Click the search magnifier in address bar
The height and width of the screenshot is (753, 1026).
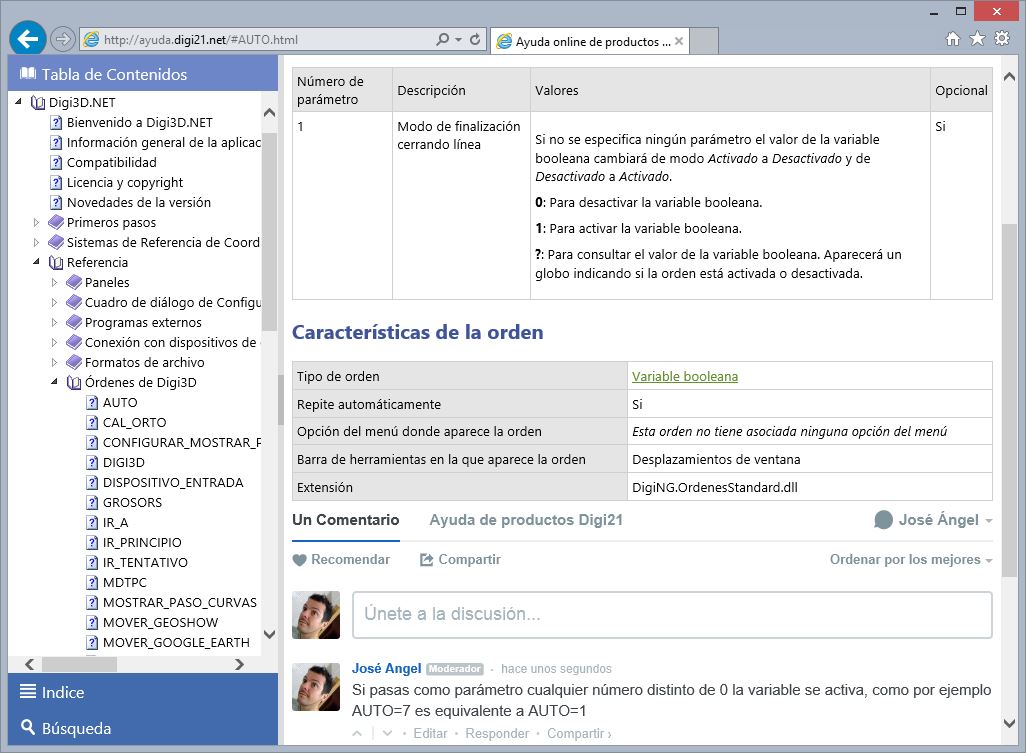(x=442, y=40)
